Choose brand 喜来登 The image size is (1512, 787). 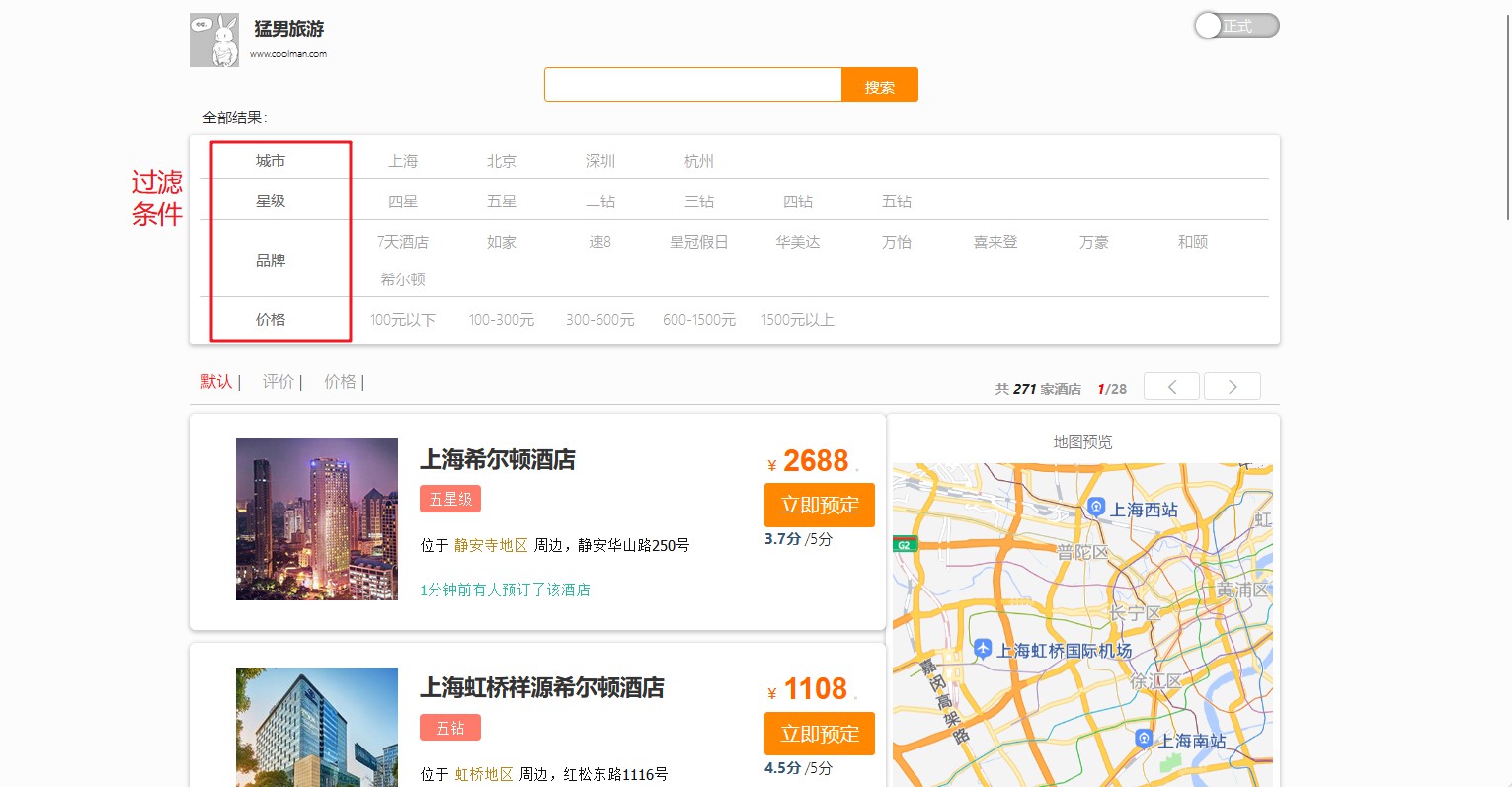(995, 242)
